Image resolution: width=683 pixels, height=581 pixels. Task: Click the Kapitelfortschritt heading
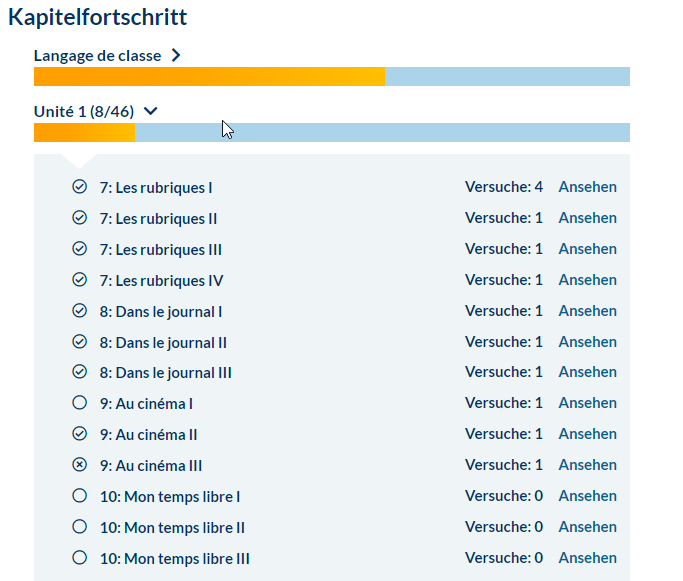[x=98, y=17]
